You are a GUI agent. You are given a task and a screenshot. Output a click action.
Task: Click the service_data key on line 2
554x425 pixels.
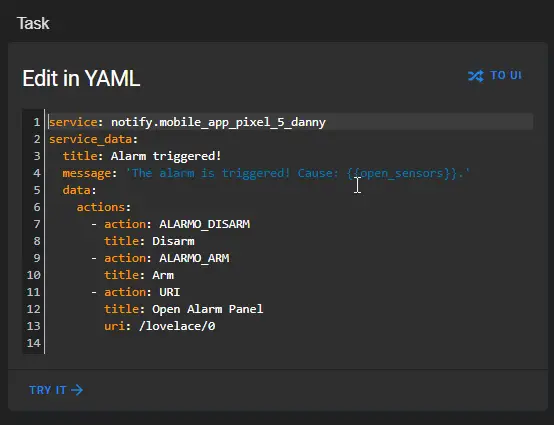90,139
